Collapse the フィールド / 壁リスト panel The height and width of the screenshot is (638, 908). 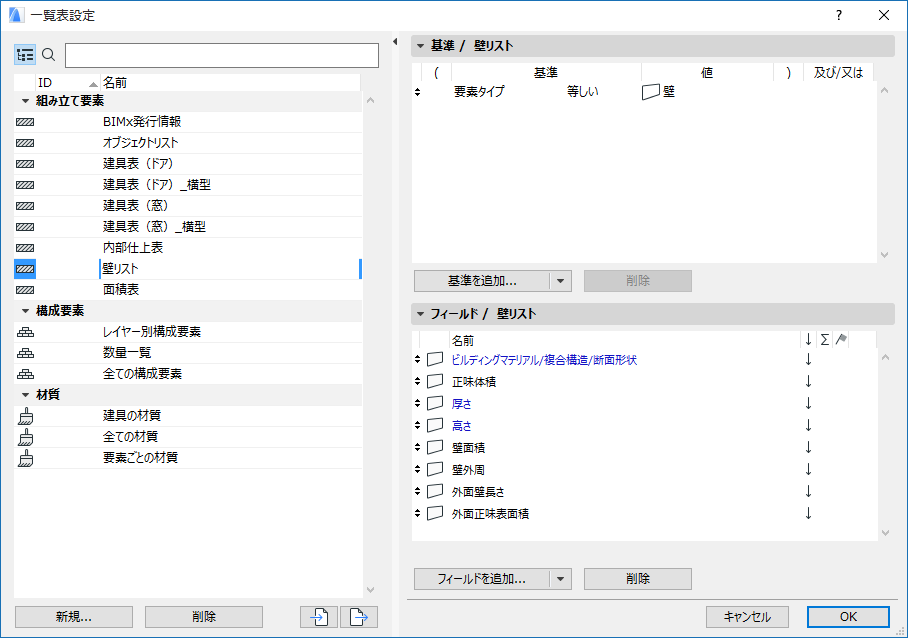pos(420,314)
